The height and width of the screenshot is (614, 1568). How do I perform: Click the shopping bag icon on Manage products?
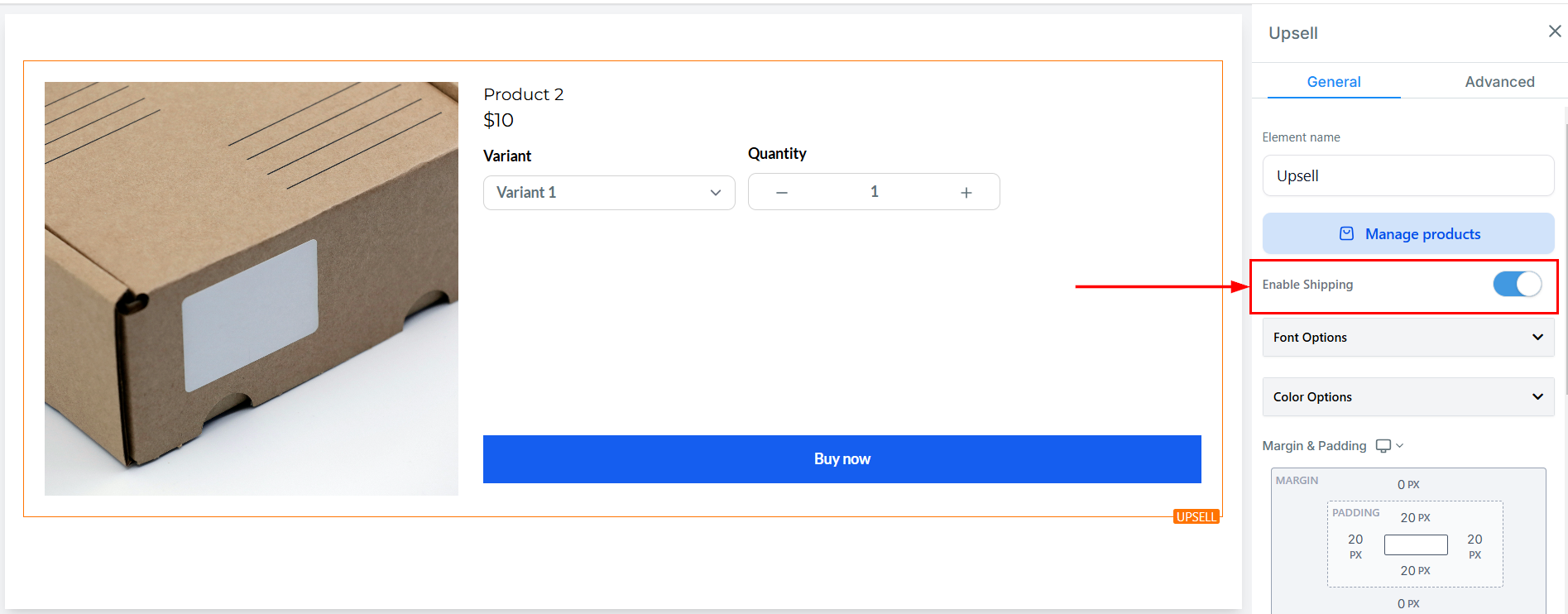[x=1346, y=234]
